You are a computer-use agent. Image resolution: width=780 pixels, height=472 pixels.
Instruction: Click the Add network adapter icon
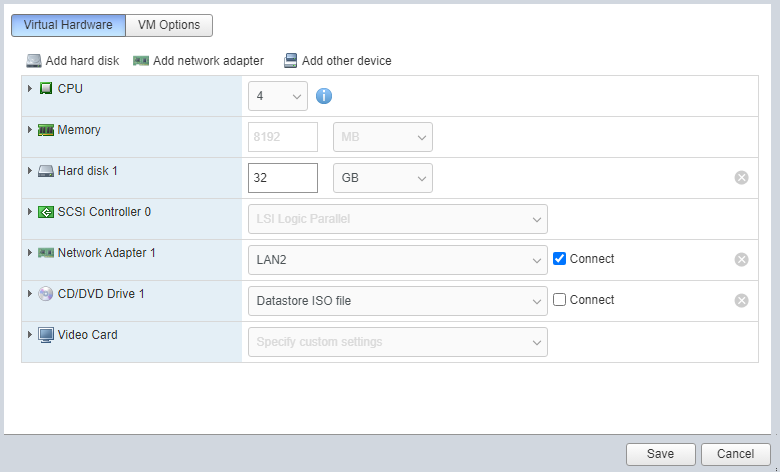coord(141,61)
